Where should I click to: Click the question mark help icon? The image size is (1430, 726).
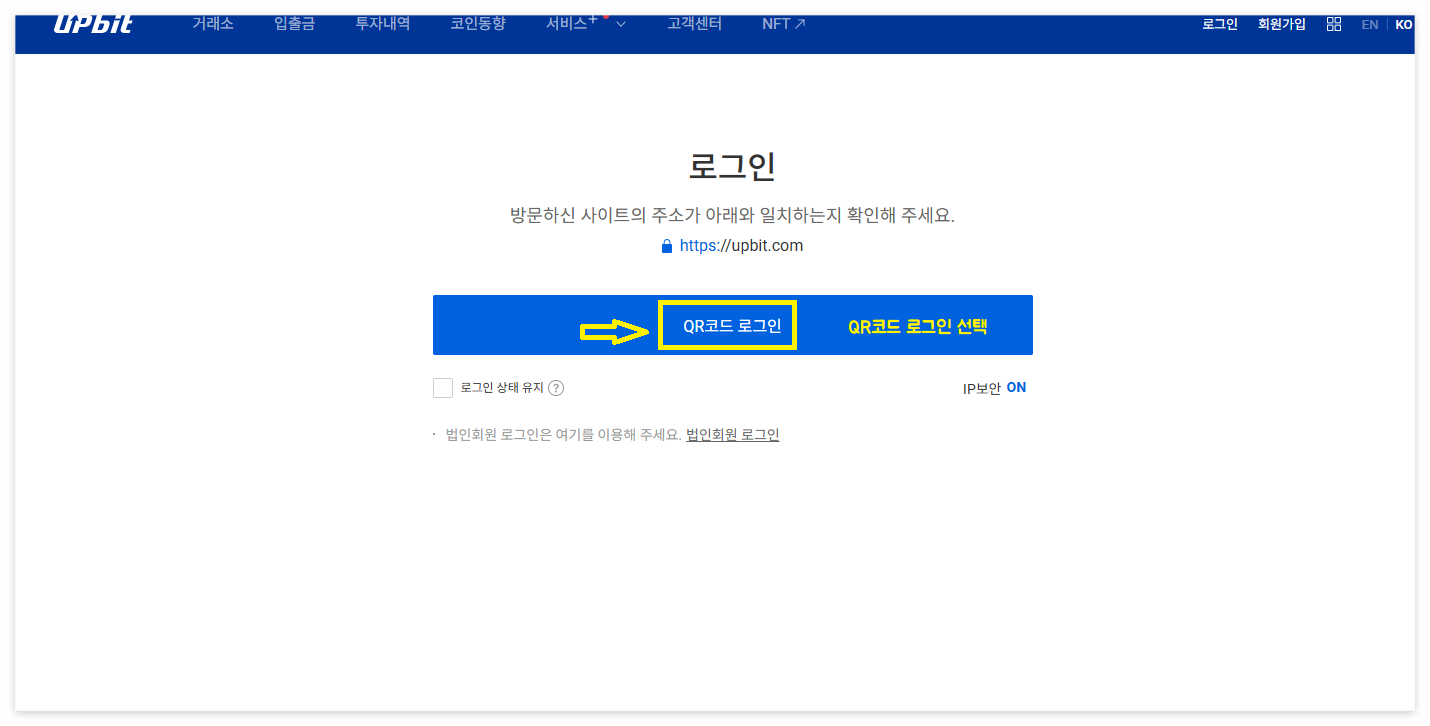coord(556,388)
